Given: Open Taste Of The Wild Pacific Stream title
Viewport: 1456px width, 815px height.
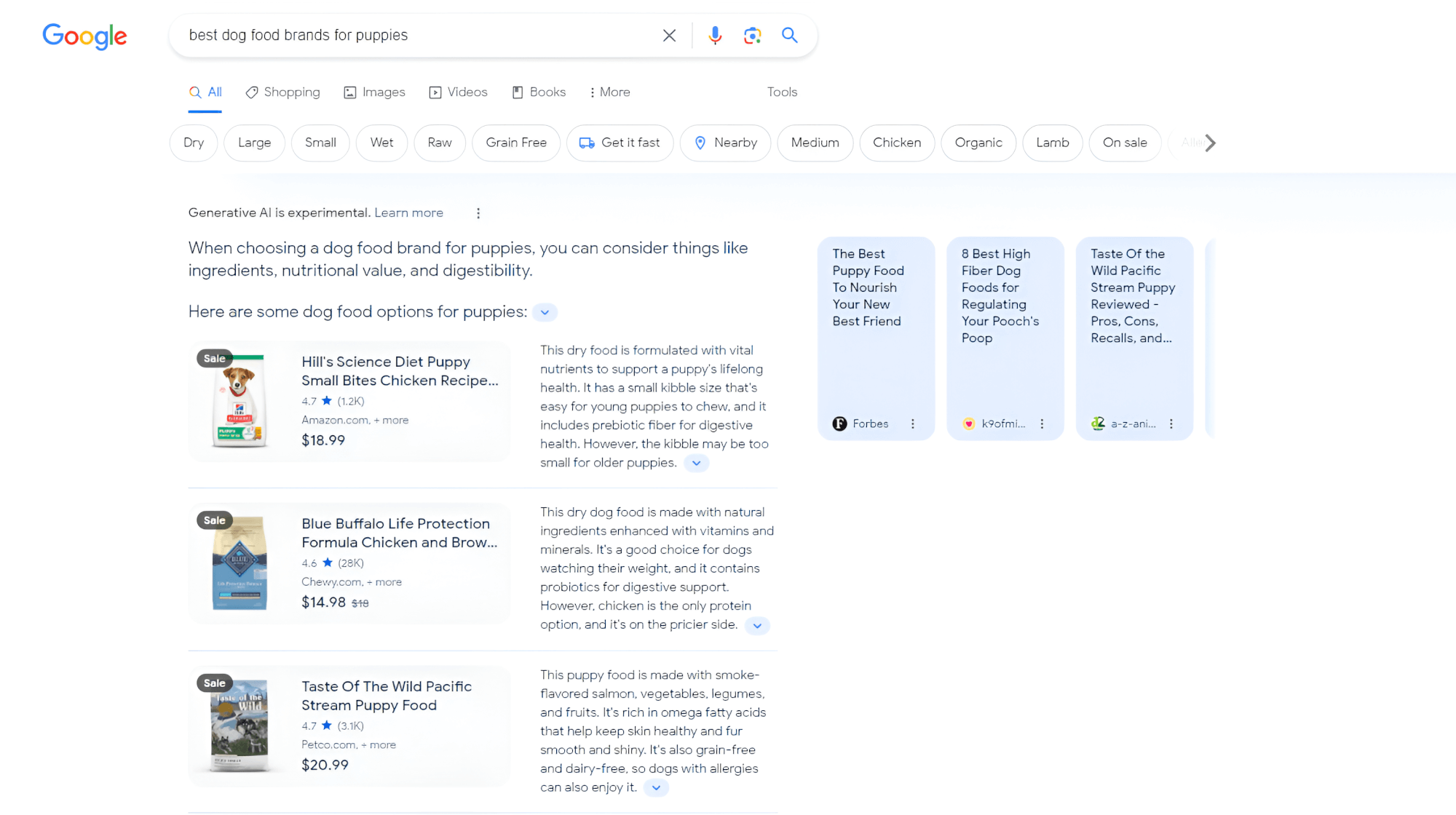Looking at the screenshot, I should point(387,696).
